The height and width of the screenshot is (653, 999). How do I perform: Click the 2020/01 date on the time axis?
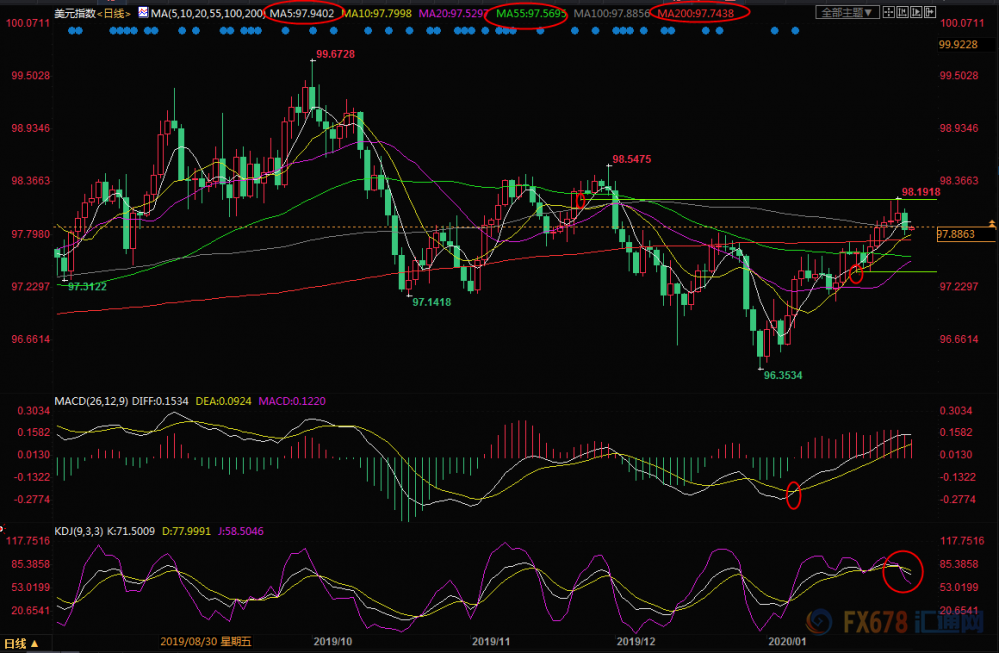787,642
